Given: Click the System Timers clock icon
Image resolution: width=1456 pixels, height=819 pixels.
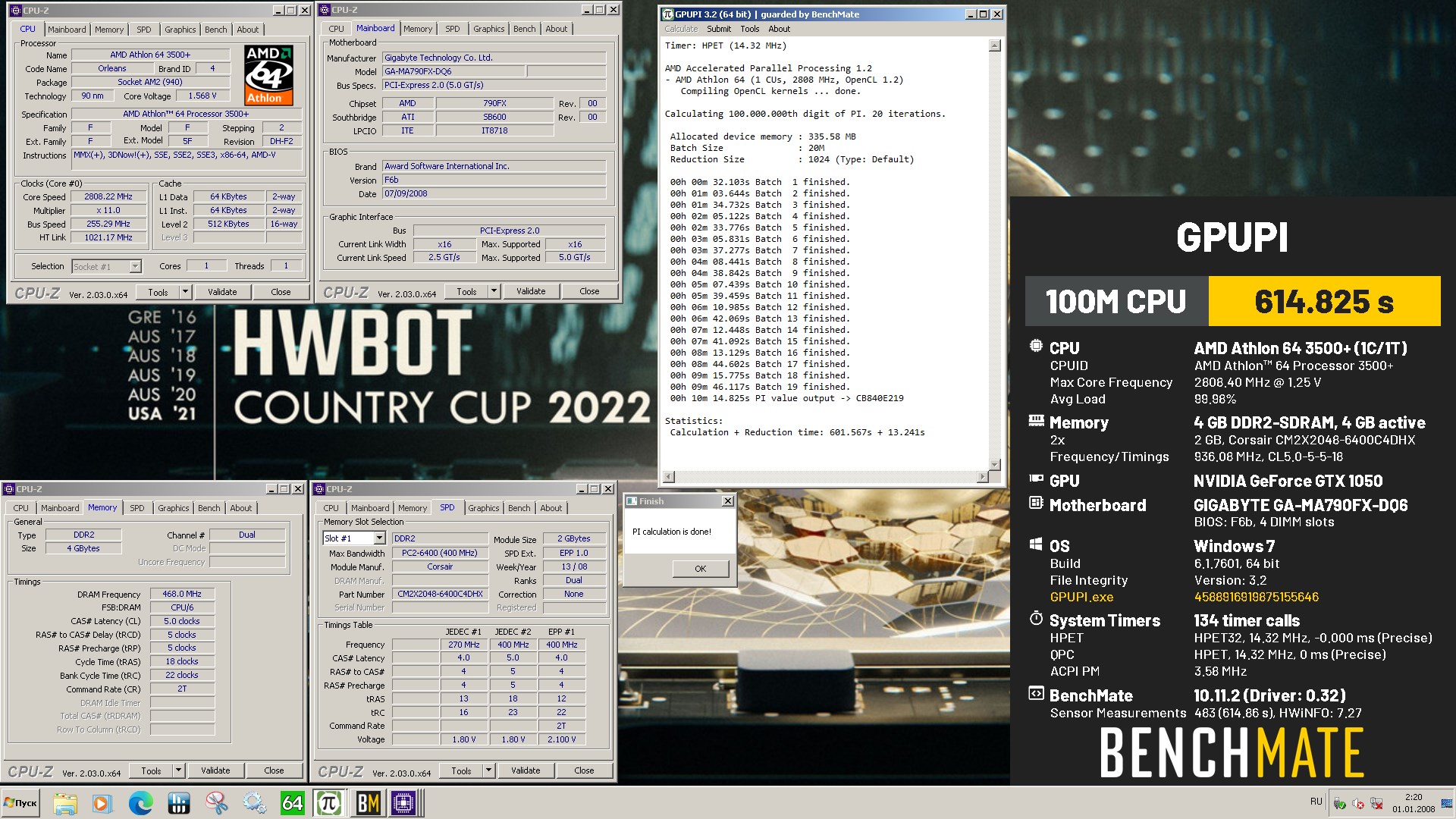Looking at the screenshot, I should pyautogui.click(x=1036, y=618).
